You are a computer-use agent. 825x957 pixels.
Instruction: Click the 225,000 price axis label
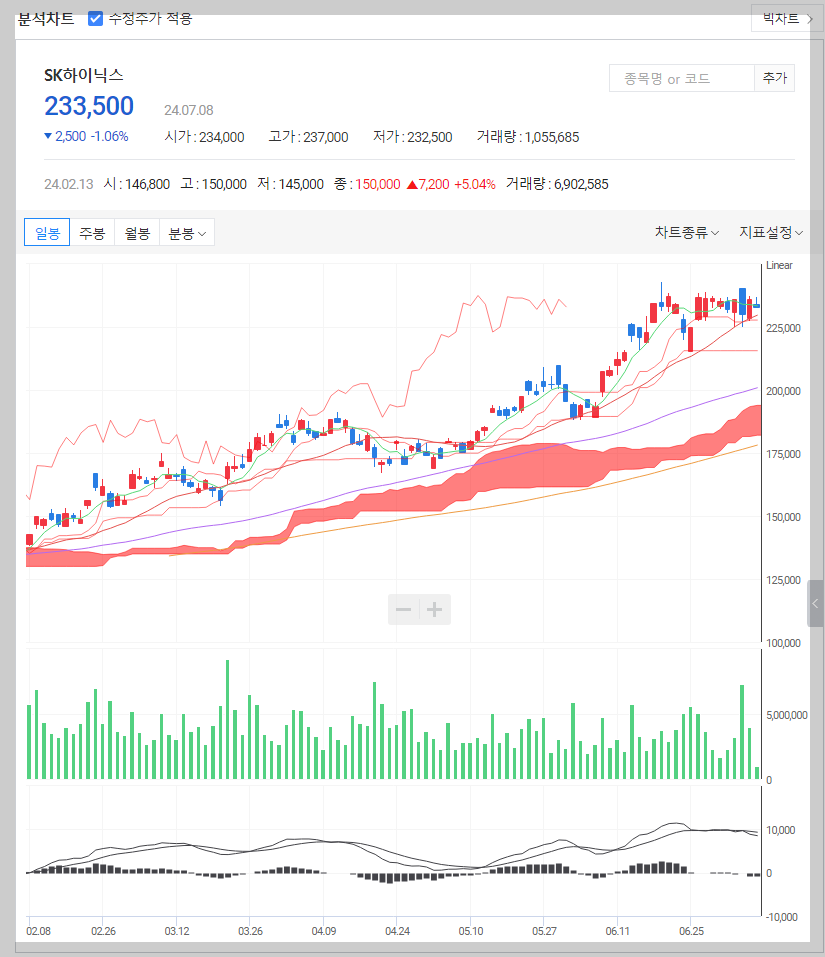(x=784, y=328)
